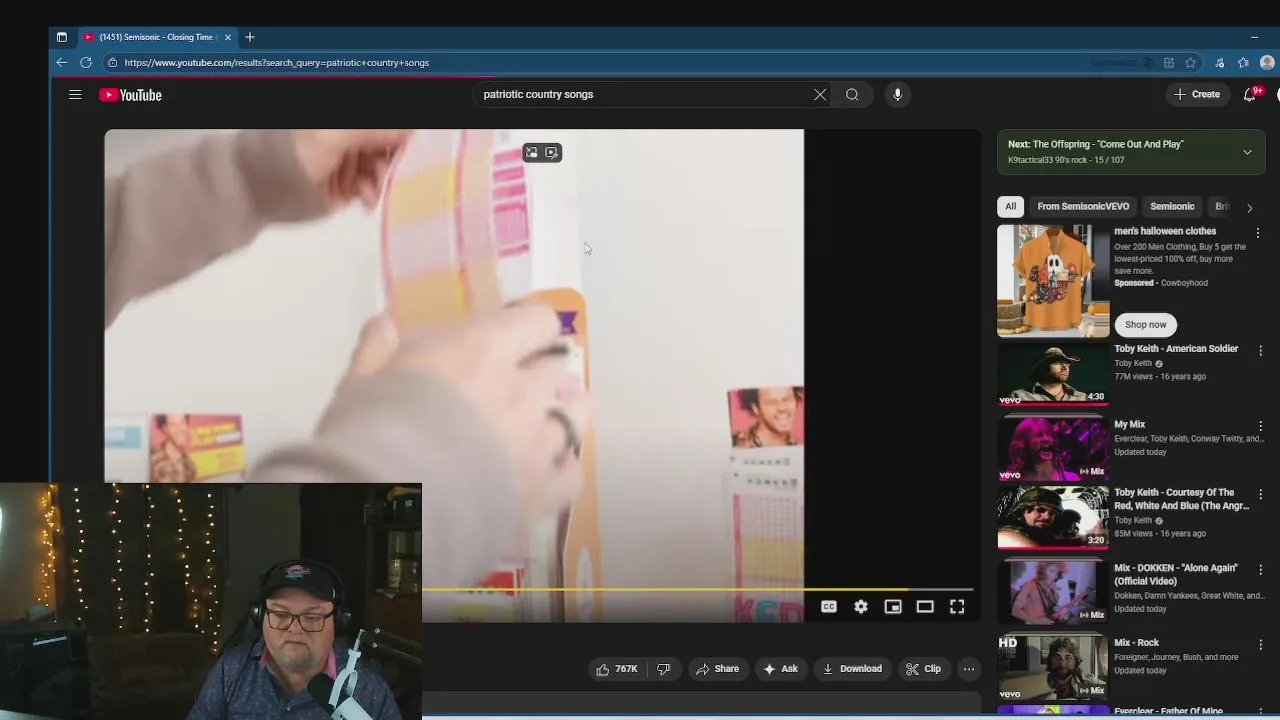Click the second overlay icon atop video

coord(551,153)
